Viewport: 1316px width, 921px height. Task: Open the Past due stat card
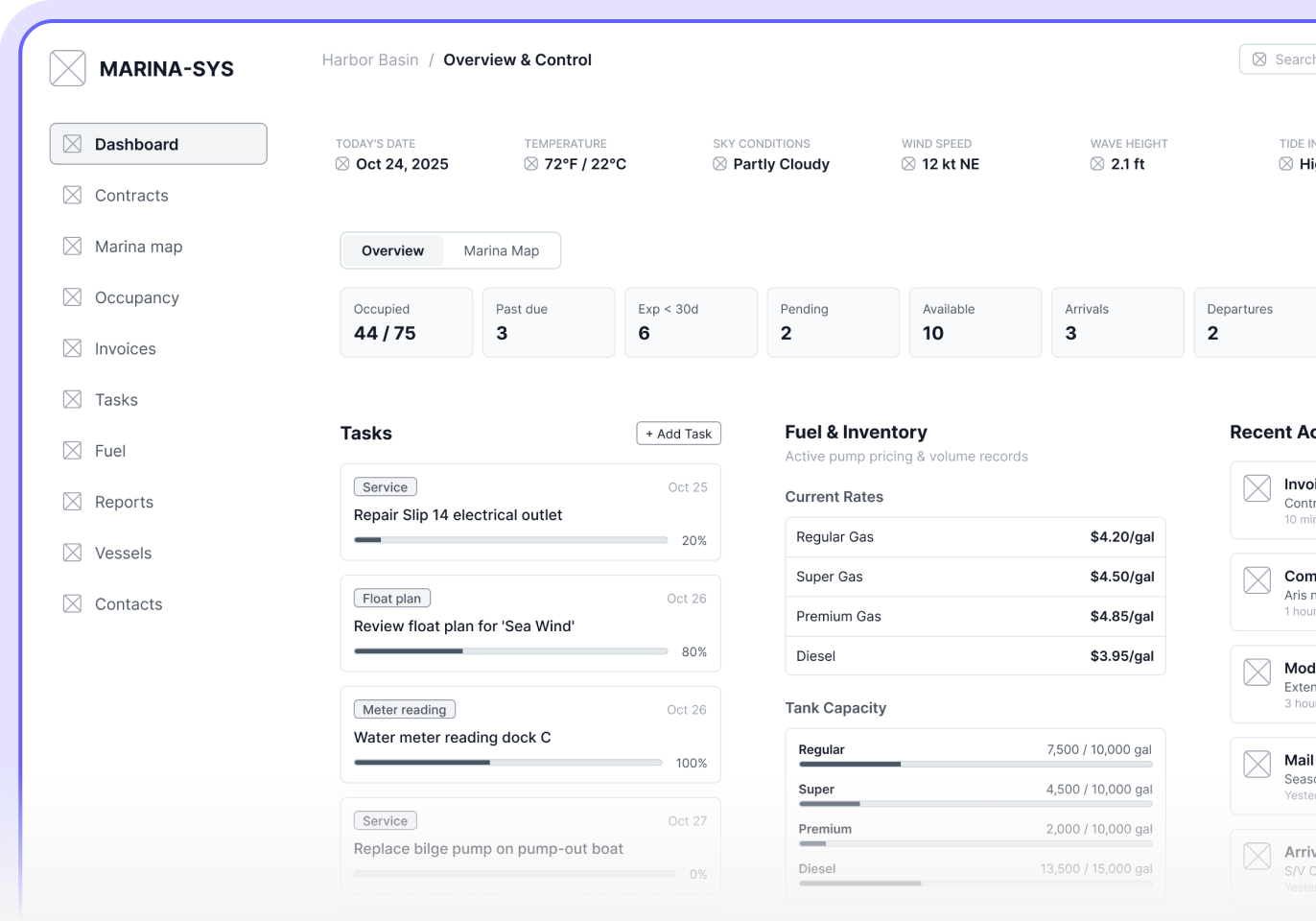549,322
